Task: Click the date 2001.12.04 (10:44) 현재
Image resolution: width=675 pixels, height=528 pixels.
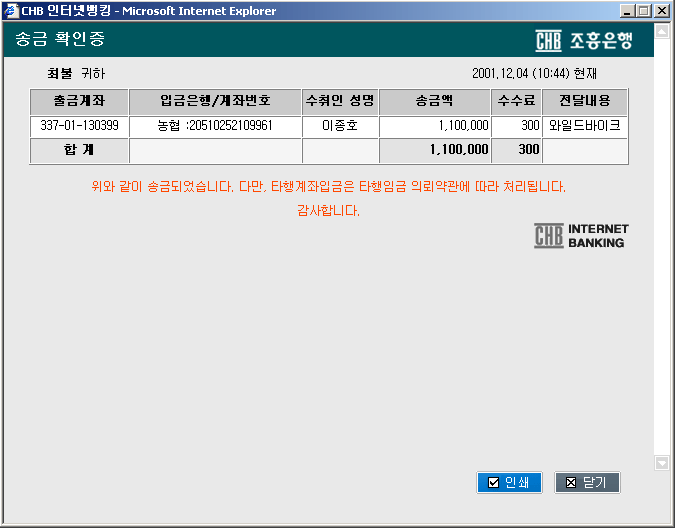Action: click(534, 74)
